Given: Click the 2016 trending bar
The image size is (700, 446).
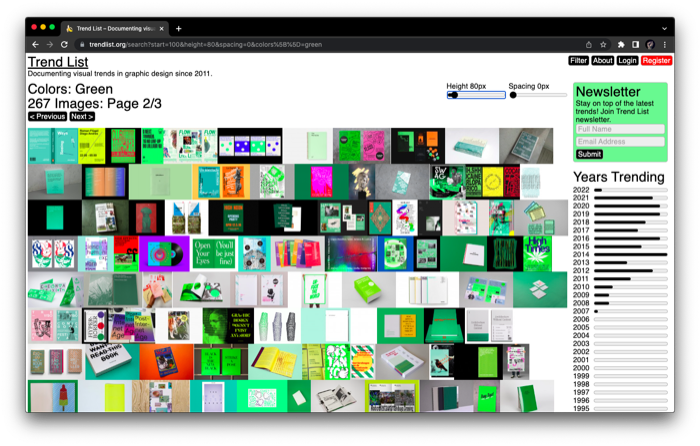Looking at the screenshot, I should tap(630, 238).
